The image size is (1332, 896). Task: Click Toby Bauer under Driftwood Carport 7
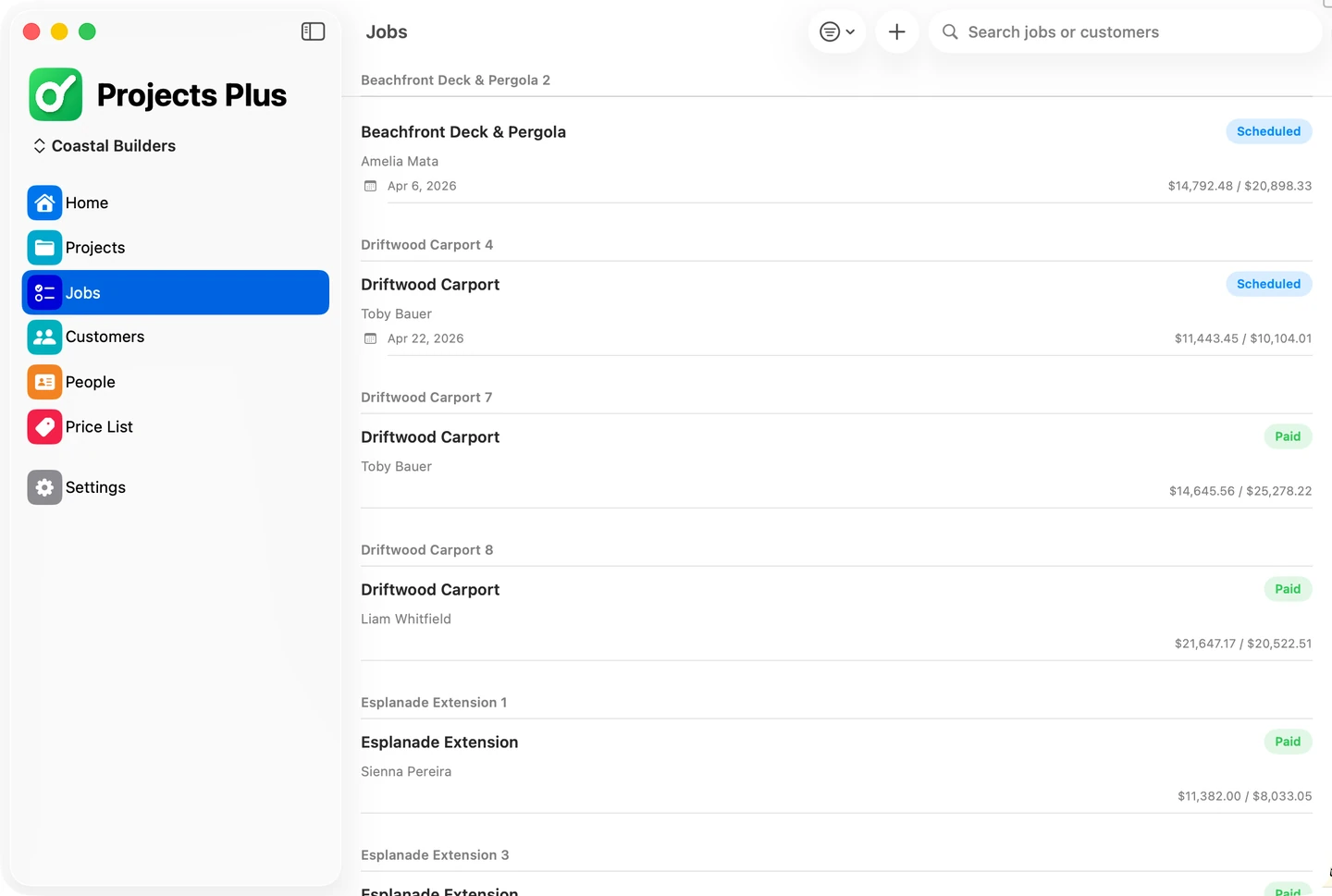[396, 466]
